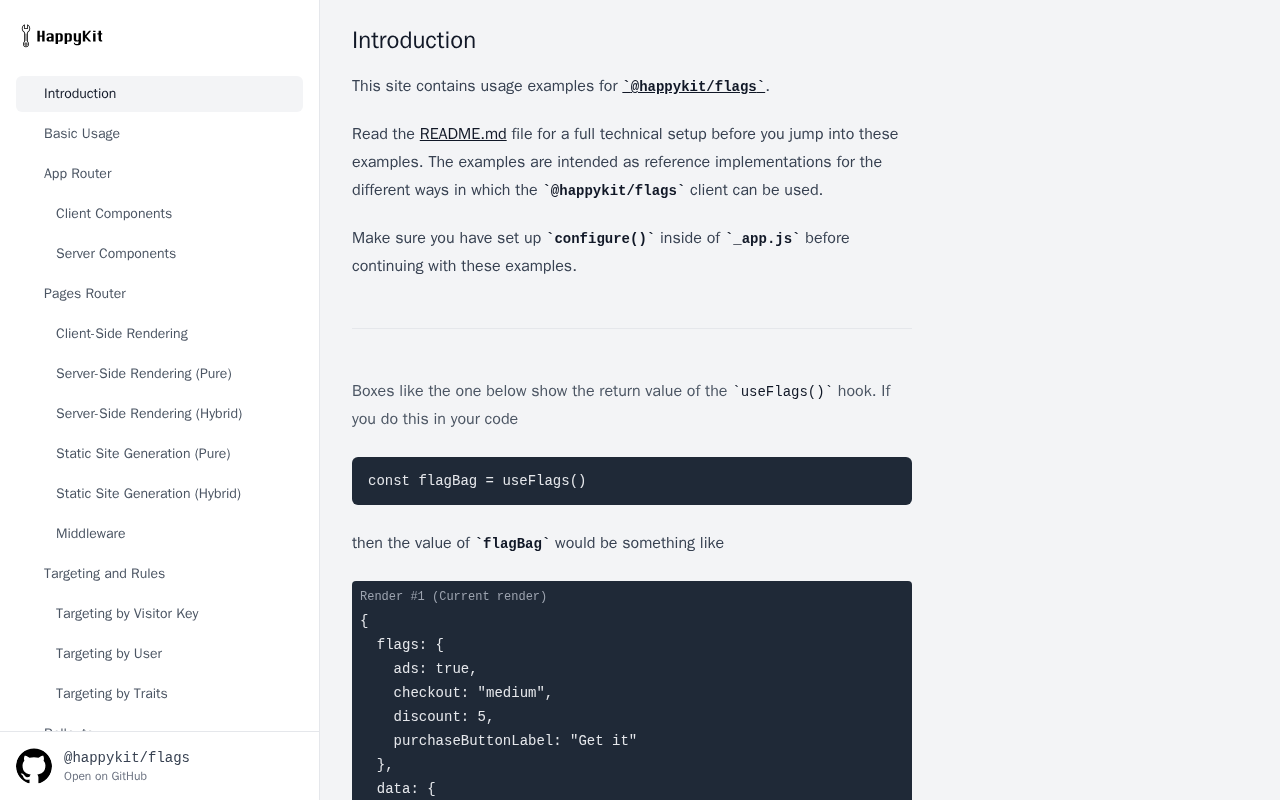Click the GitHub octocat icon
This screenshot has height=800, width=1280.
click(x=34, y=766)
